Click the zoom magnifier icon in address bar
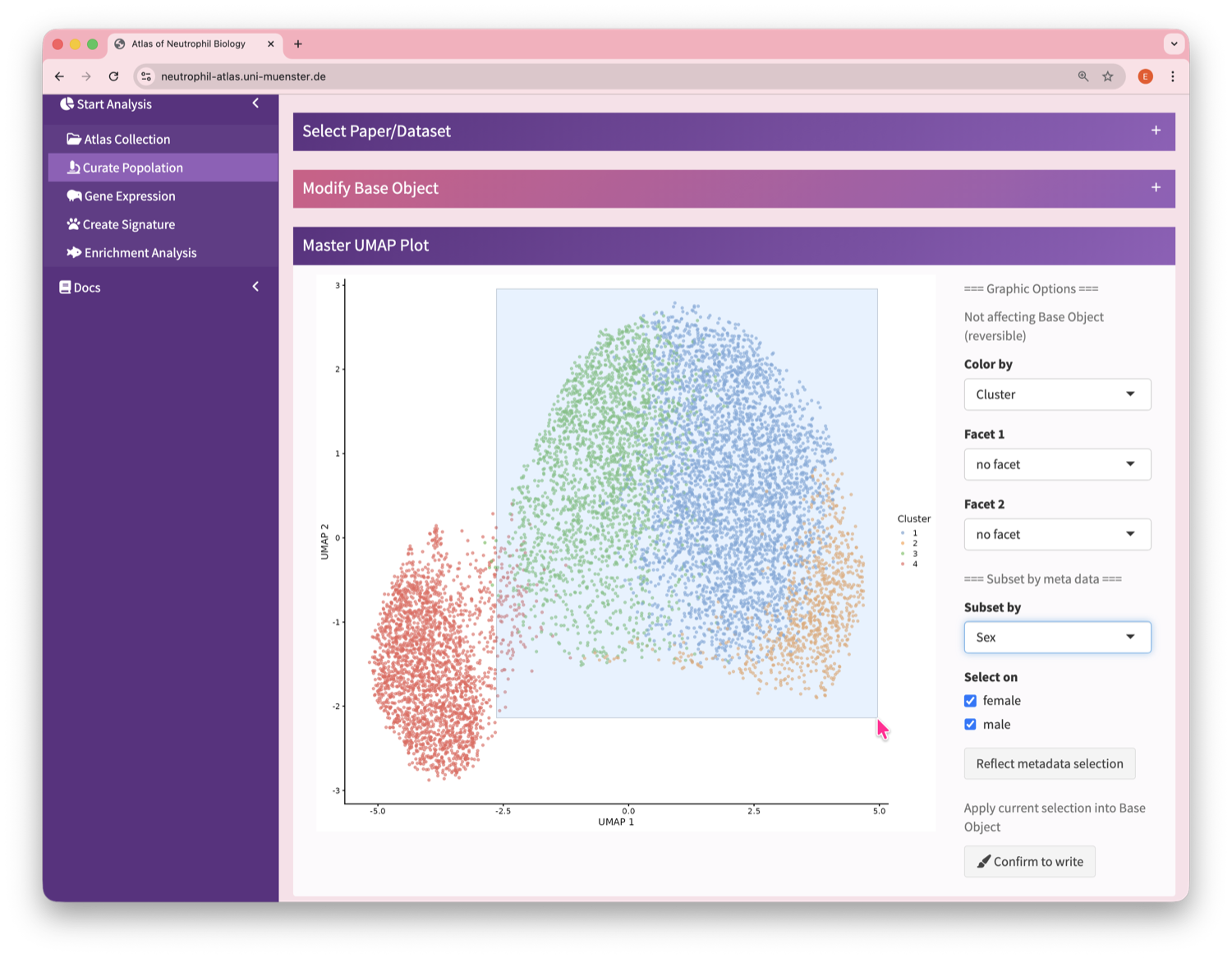 coord(1083,76)
